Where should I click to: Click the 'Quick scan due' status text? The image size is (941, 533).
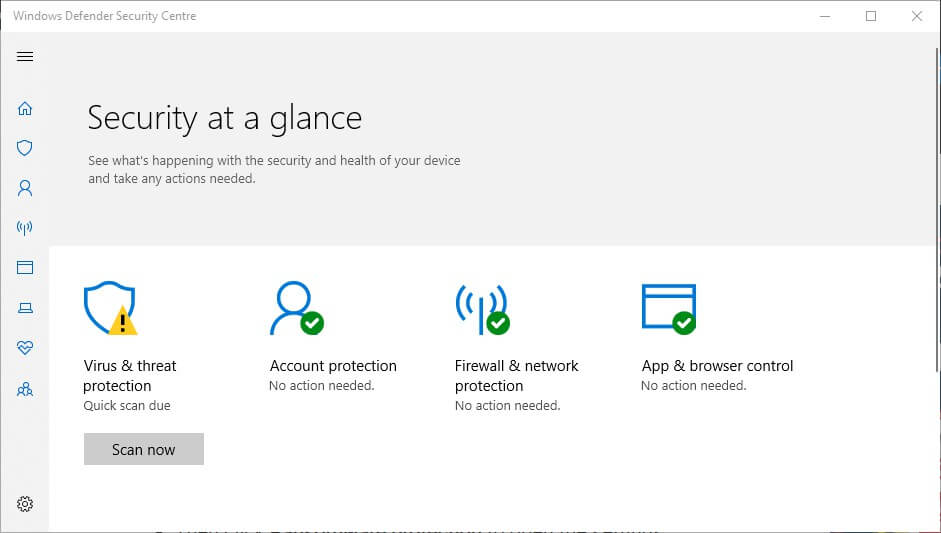pyautogui.click(x=127, y=406)
